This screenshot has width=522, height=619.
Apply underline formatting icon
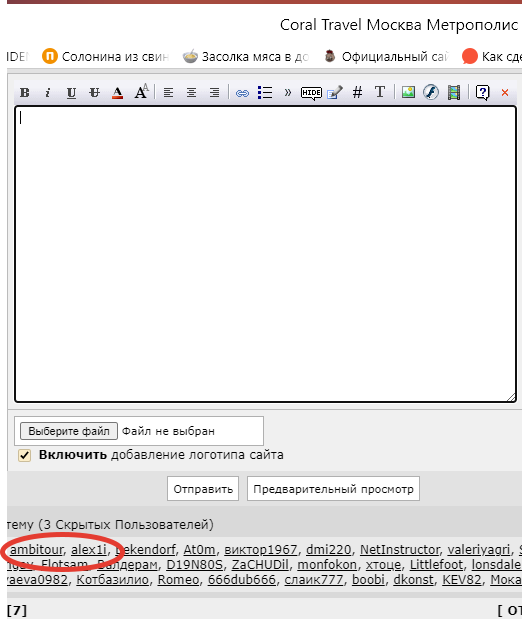(71, 92)
